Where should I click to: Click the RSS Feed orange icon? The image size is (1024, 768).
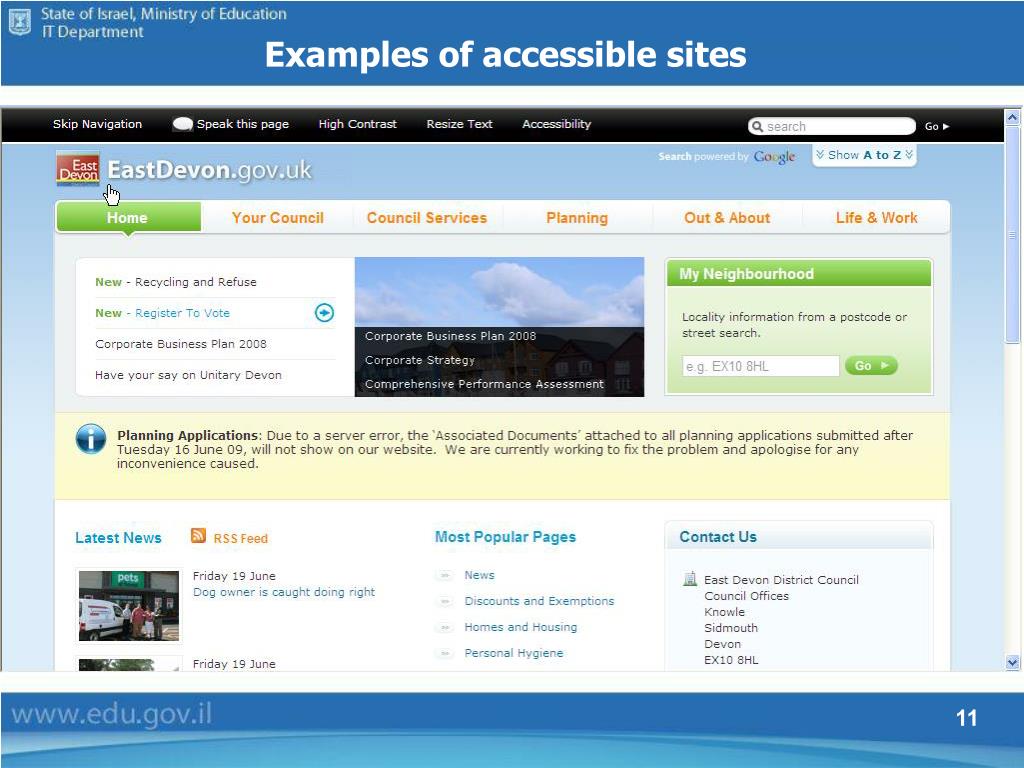tap(199, 536)
